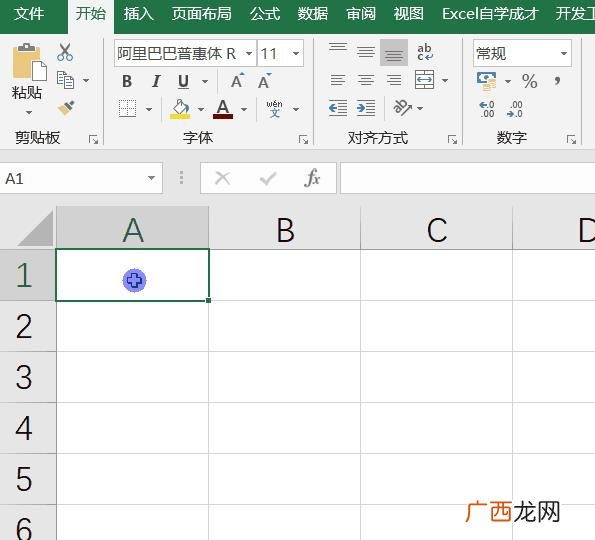This screenshot has width=595, height=540.
Task: Click the Cut scissors icon
Action: pyautogui.click(x=65, y=52)
